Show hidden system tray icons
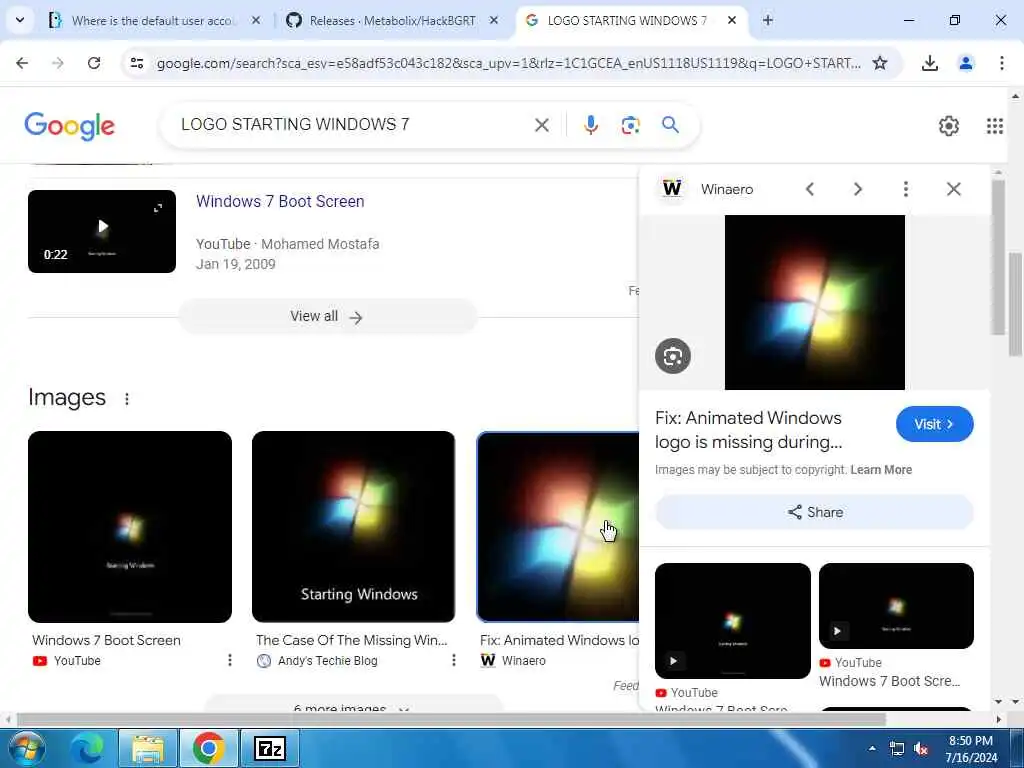 click(872, 748)
